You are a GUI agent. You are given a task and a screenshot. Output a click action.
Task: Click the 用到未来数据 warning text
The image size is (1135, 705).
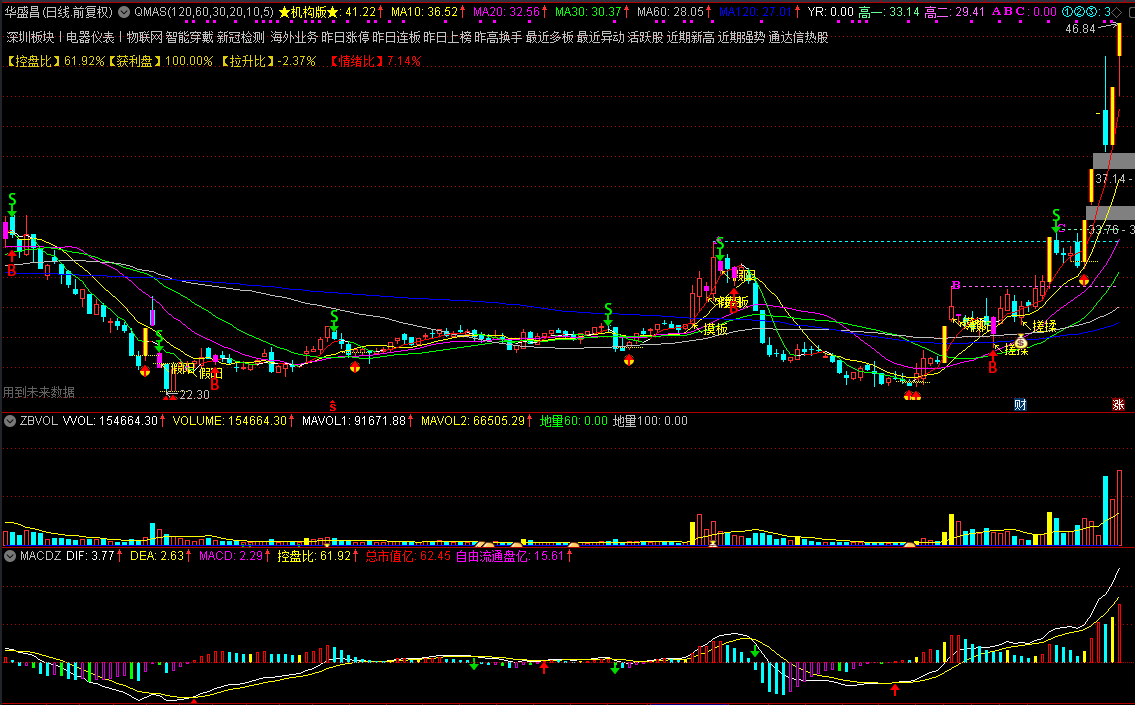(x=39, y=392)
